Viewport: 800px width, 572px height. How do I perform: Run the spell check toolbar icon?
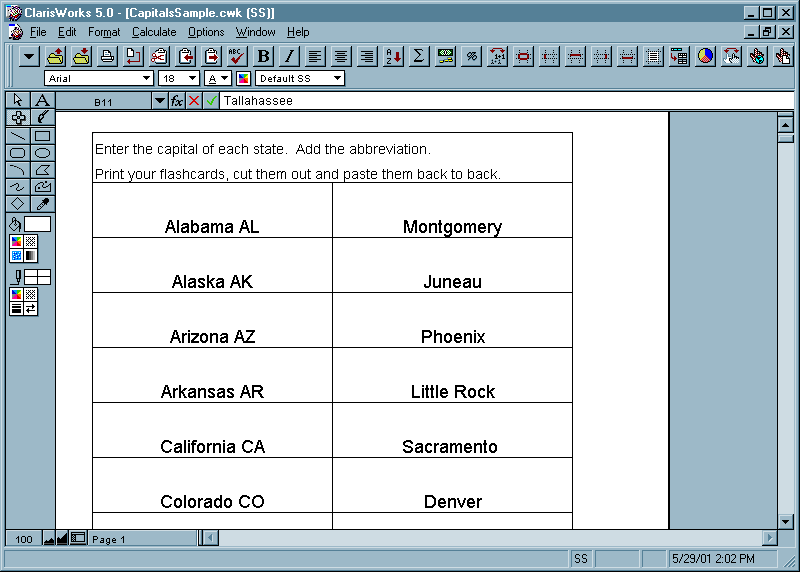click(237, 57)
